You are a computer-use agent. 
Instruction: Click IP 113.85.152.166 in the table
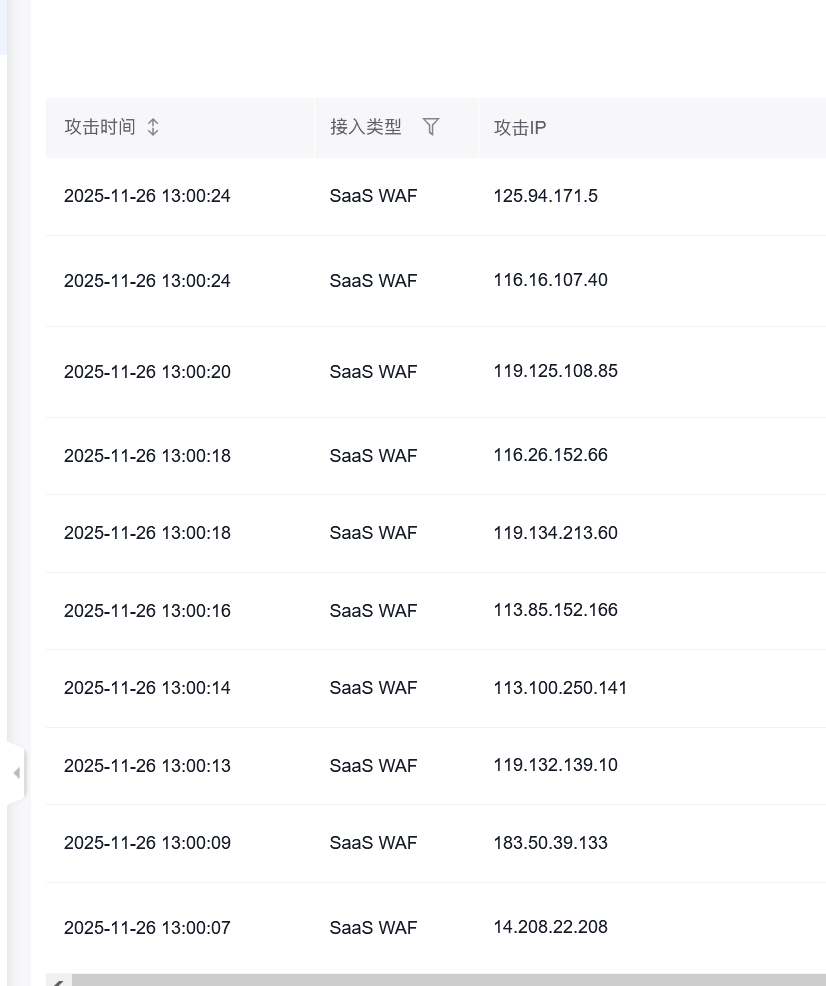click(555, 610)
